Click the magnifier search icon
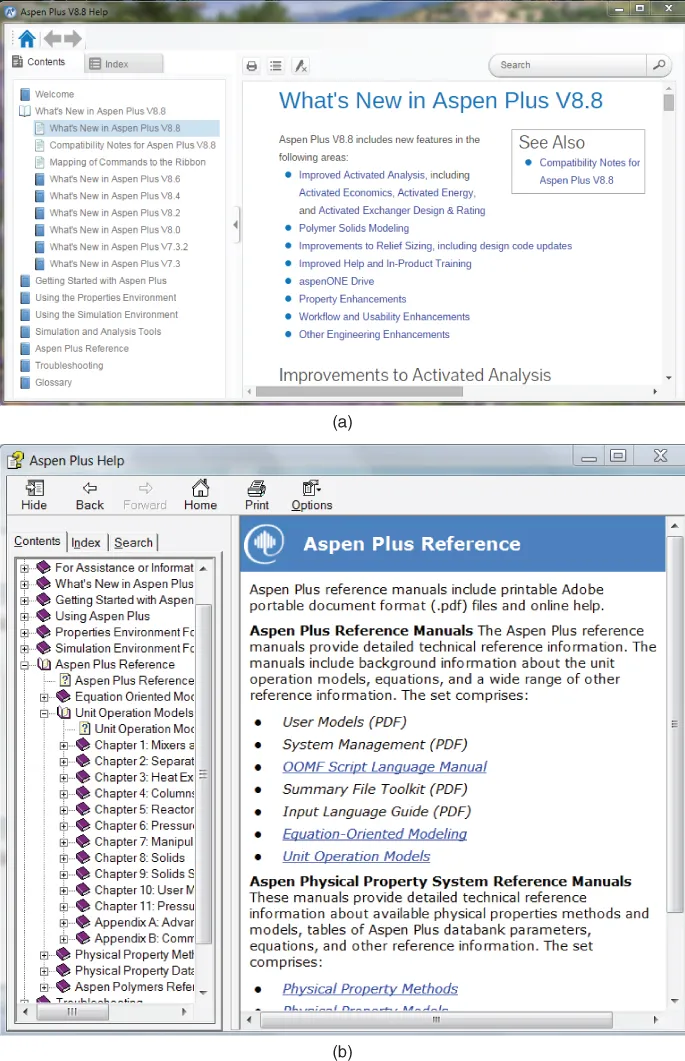The width and height of the screenshot is (685, 1061). 658,65
